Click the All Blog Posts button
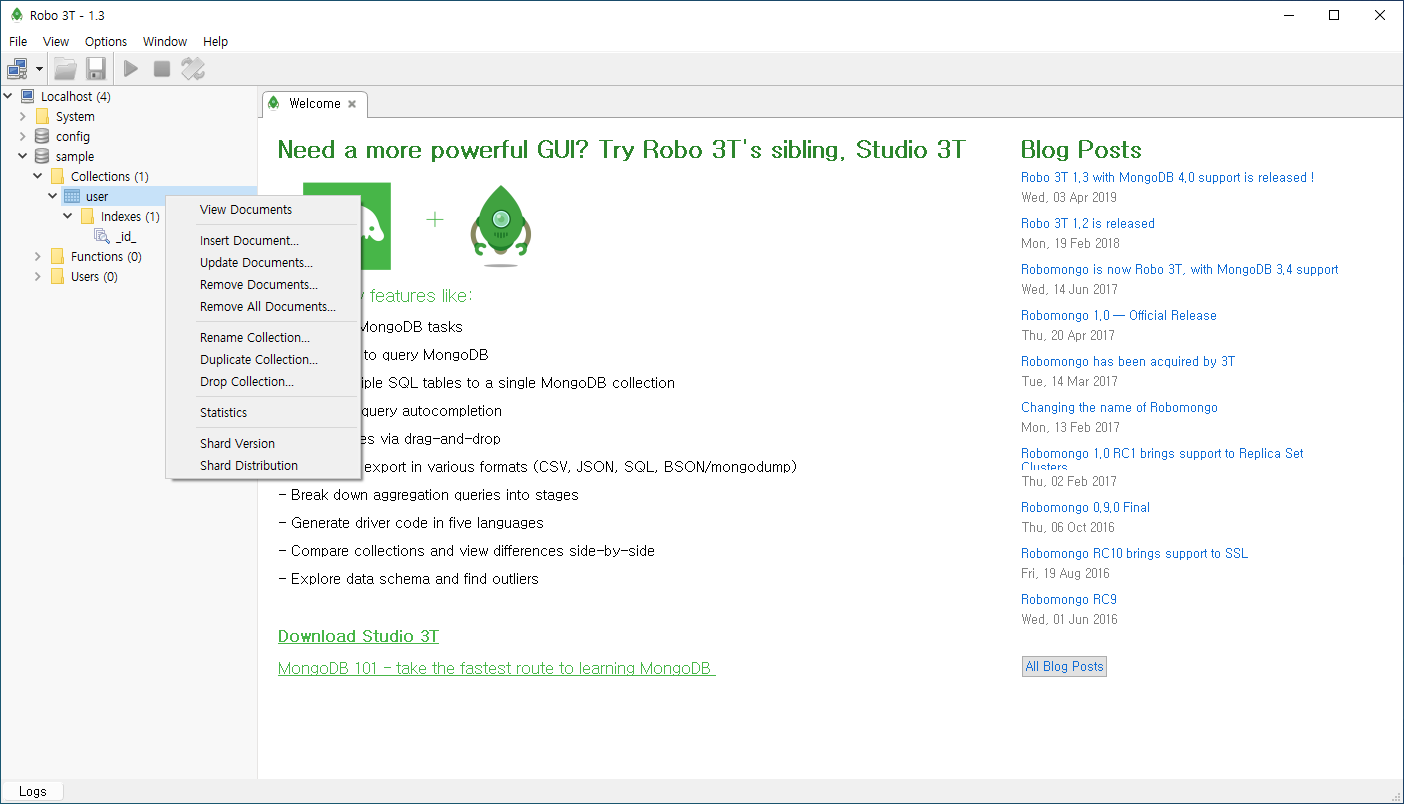1404x804 pixels. pyautogui.click(x=1064, y=666)
